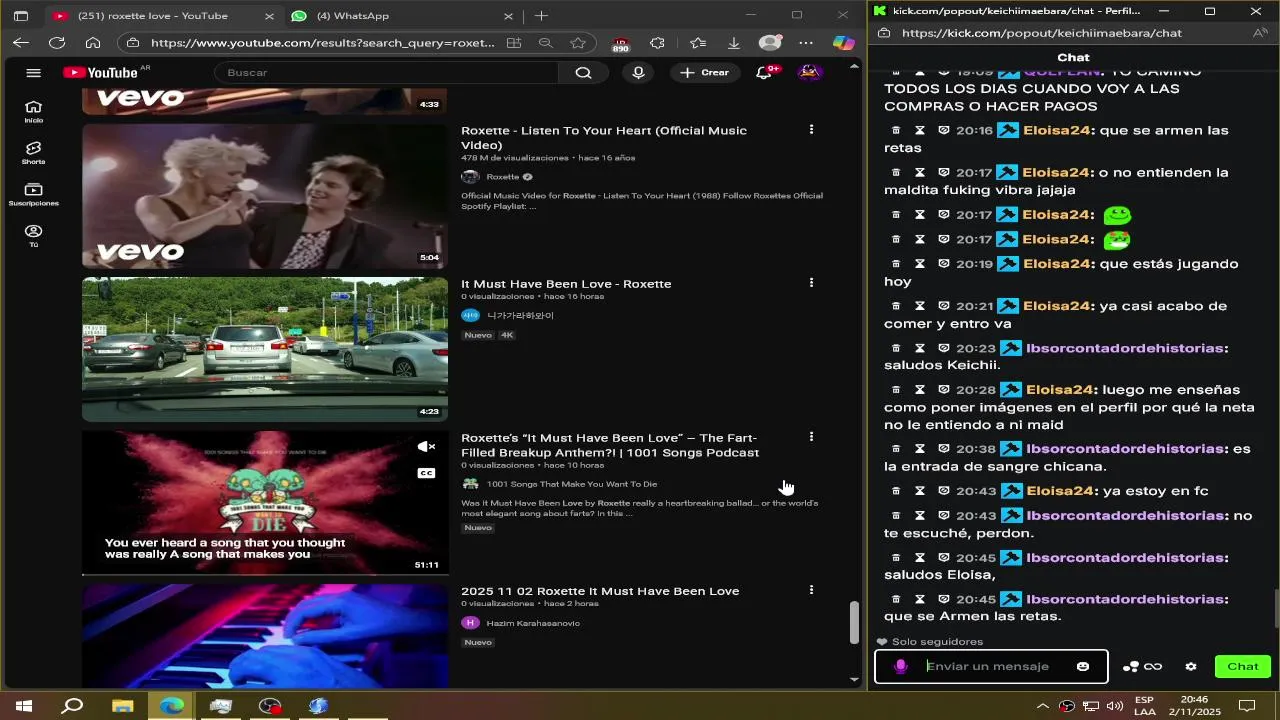Open YouTube notifications bell
1280x720 pixels.
point(765,72)
